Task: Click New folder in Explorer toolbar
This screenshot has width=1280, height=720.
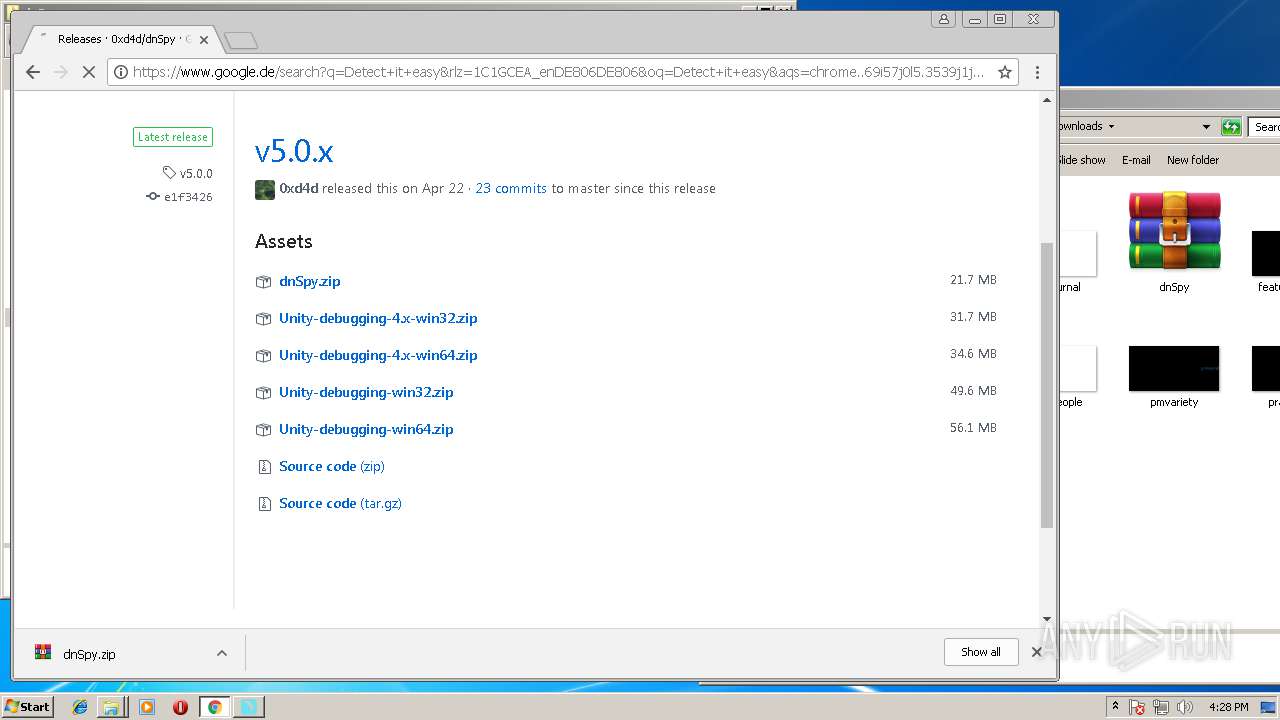Action: click(x=1193, y=160)
